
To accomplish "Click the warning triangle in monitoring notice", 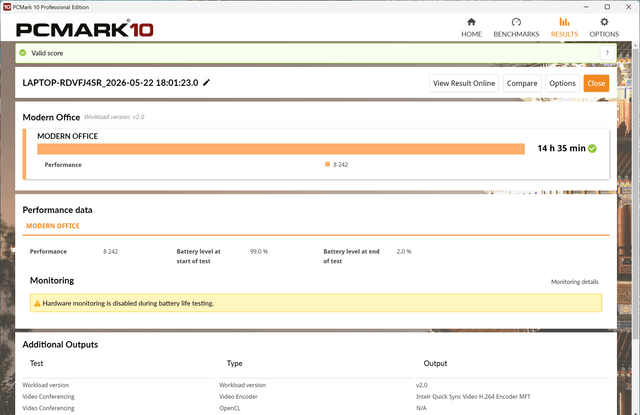I will [x=37, y=303].
